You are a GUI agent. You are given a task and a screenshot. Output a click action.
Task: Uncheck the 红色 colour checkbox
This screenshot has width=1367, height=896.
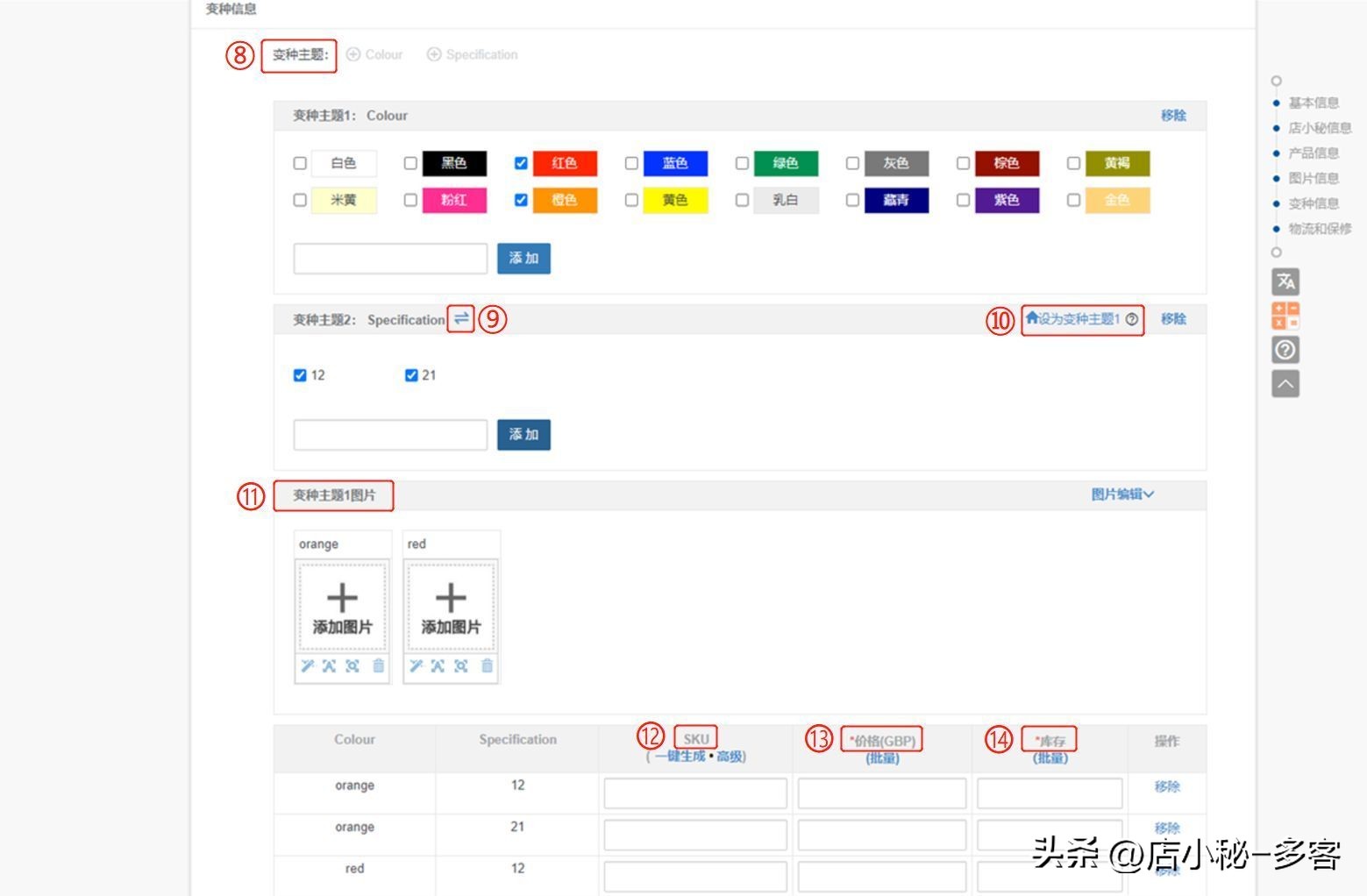(x=521, y=163)
